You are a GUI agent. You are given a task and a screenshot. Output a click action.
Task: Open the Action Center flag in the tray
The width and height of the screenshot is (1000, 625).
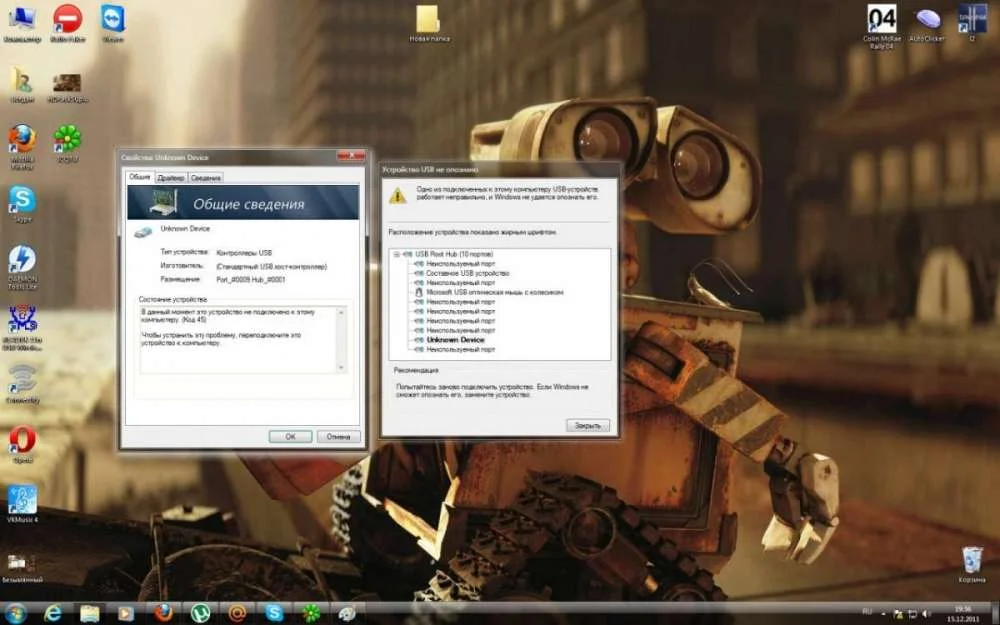(899, 614)
